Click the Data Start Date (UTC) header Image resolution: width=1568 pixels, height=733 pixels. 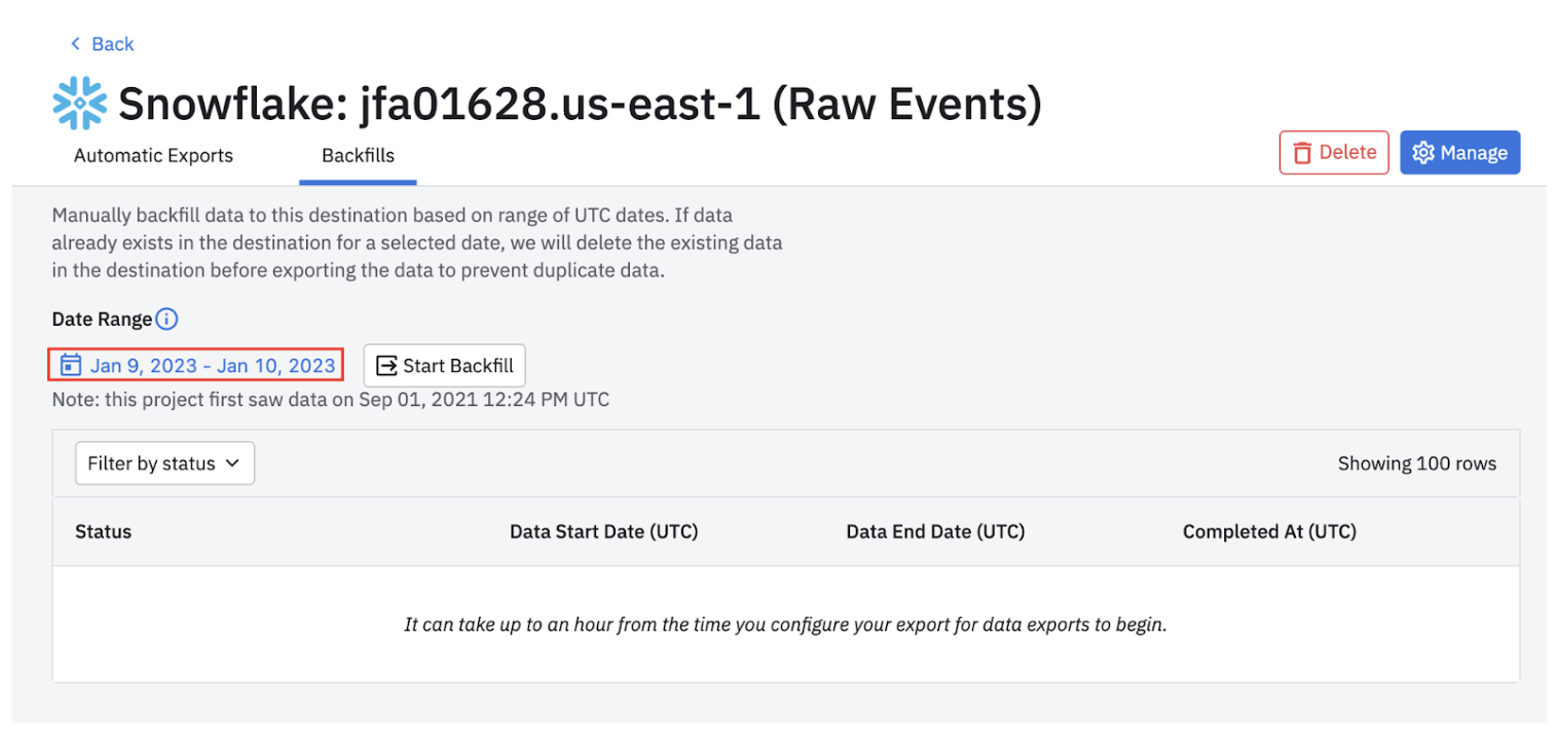point(604,532)
